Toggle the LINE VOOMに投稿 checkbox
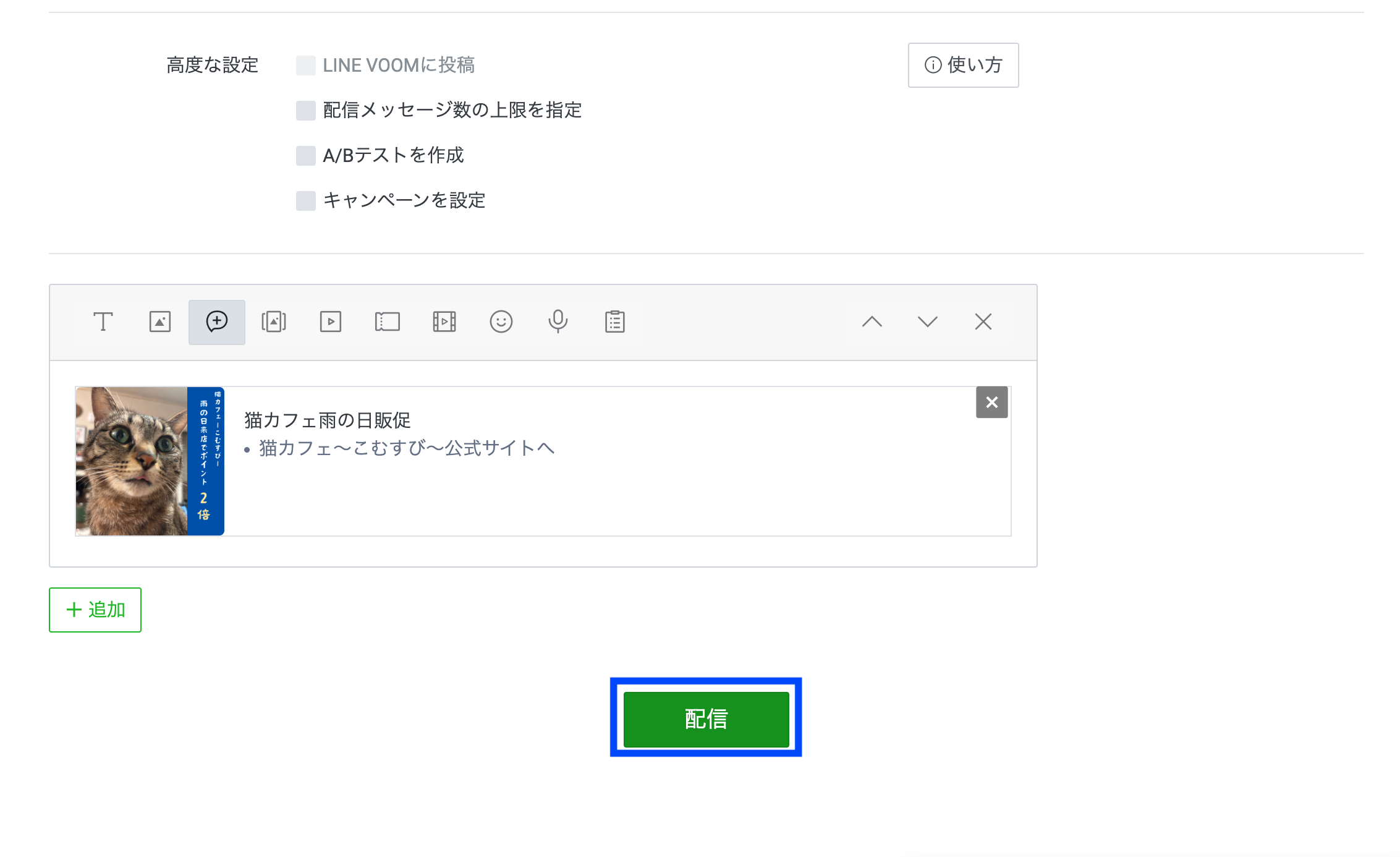The width and height of the screenshot is (1400, 857). (x=306, y=66)
